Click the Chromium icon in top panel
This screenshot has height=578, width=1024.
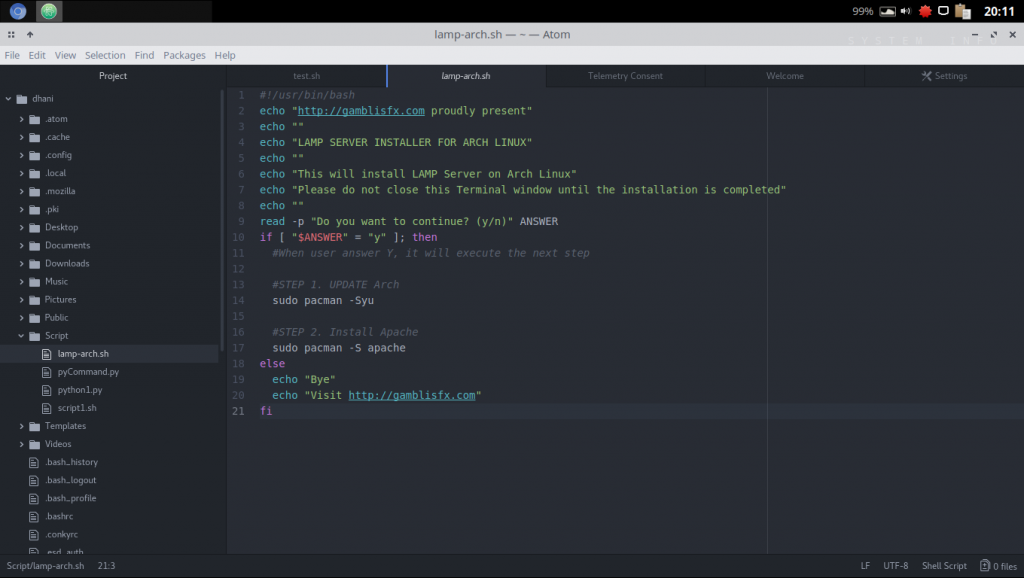click(x=17, y=12)
